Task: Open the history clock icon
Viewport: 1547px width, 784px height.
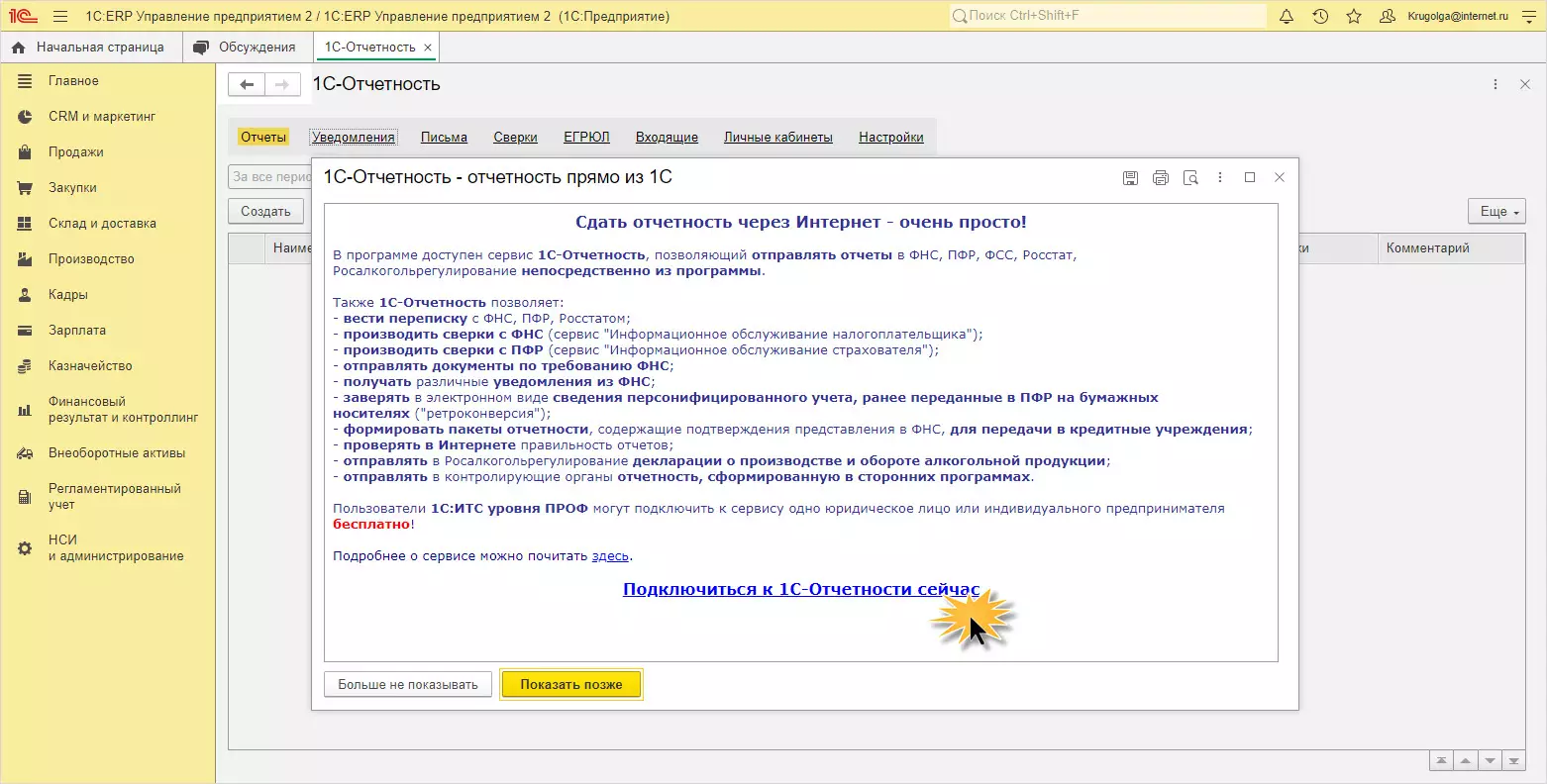Action: coord(1320,17)
